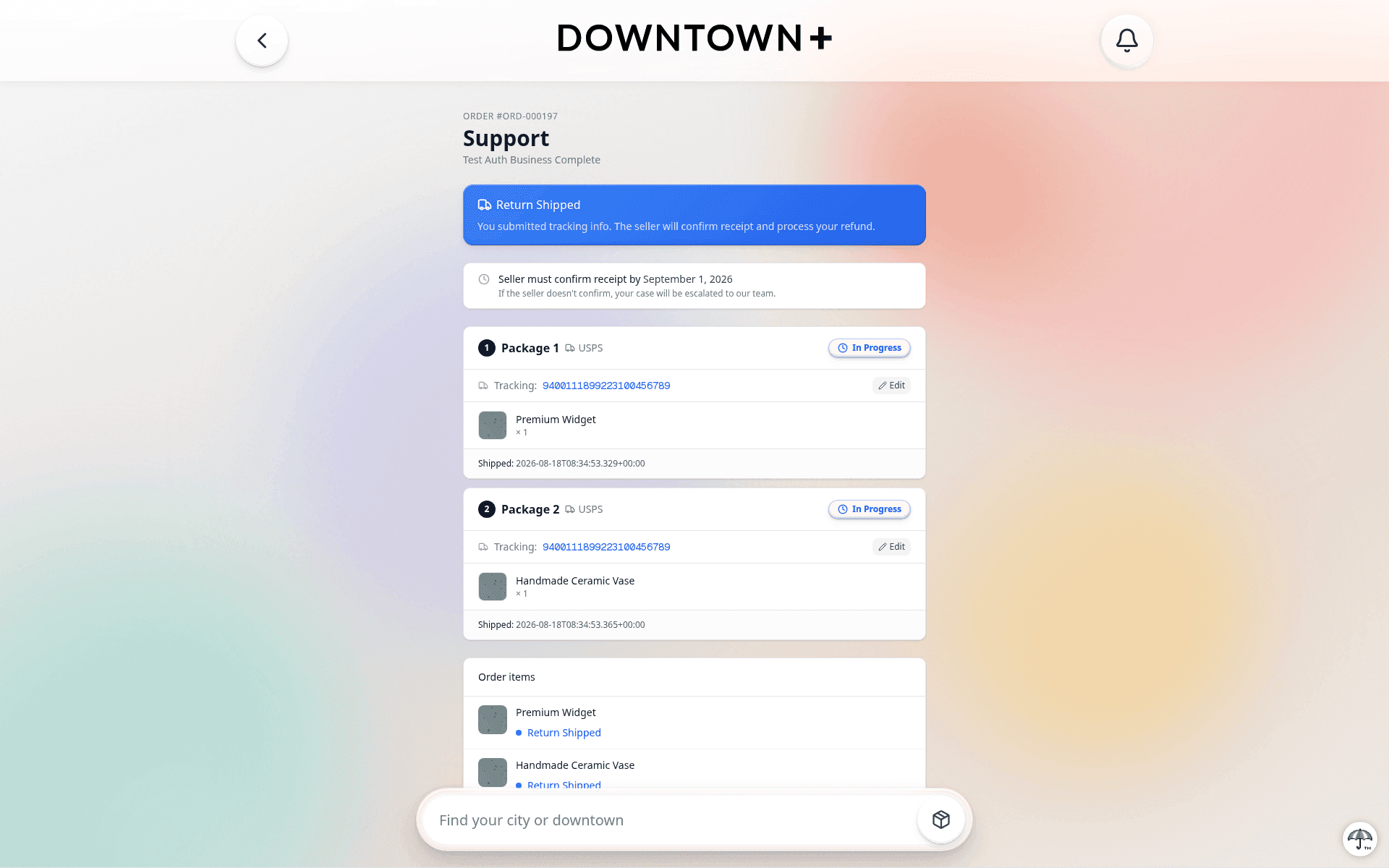Click the number 2 badge on Package 2

click(487, 509)
